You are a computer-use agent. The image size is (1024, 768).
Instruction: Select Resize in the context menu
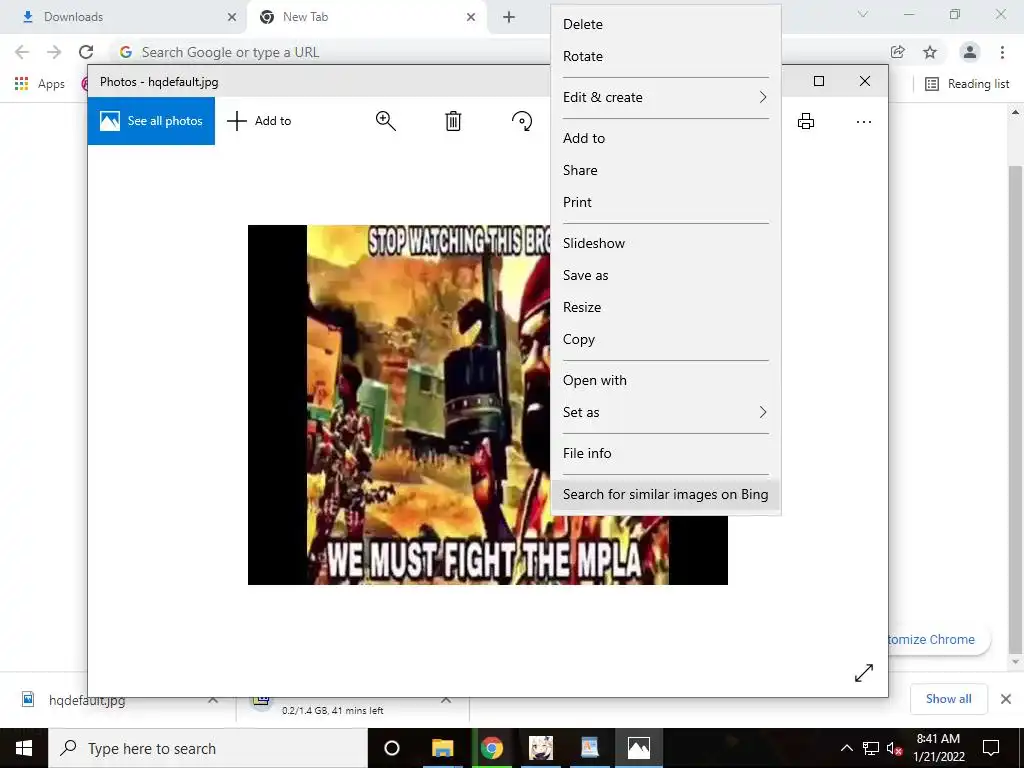click(665, 308)
